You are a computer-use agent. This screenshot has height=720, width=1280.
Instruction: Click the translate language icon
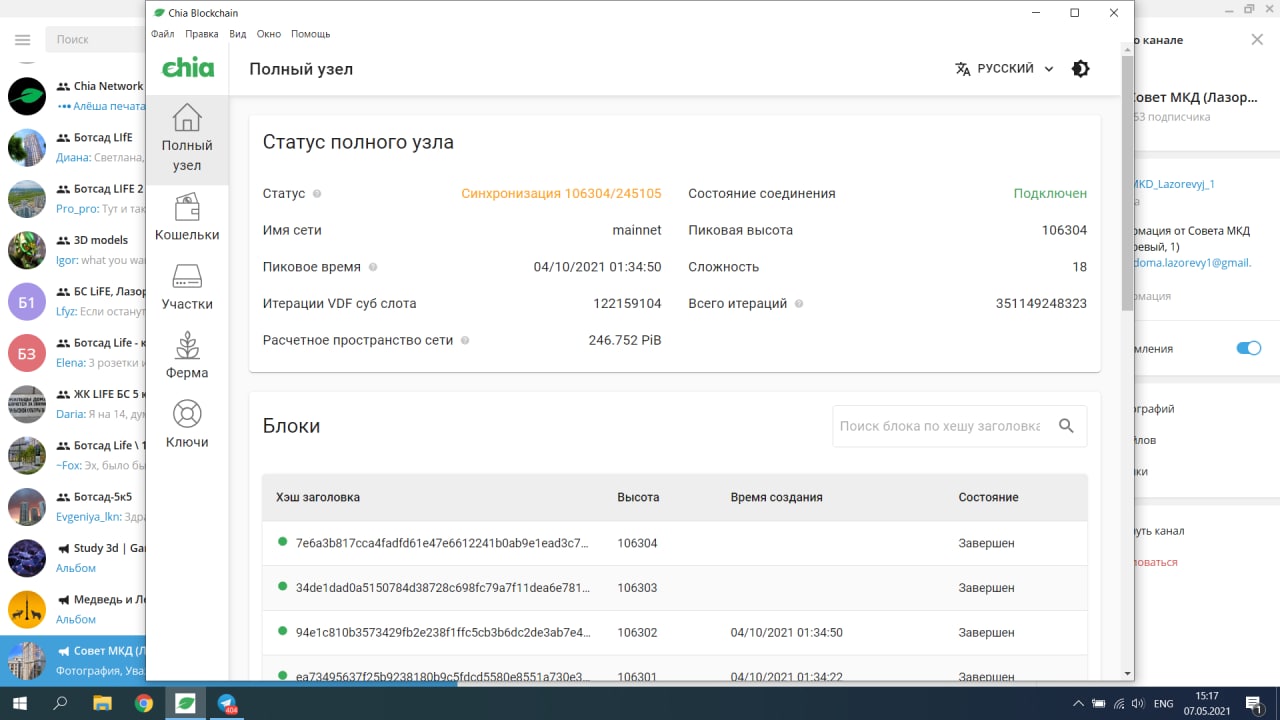tap(963, 69)
